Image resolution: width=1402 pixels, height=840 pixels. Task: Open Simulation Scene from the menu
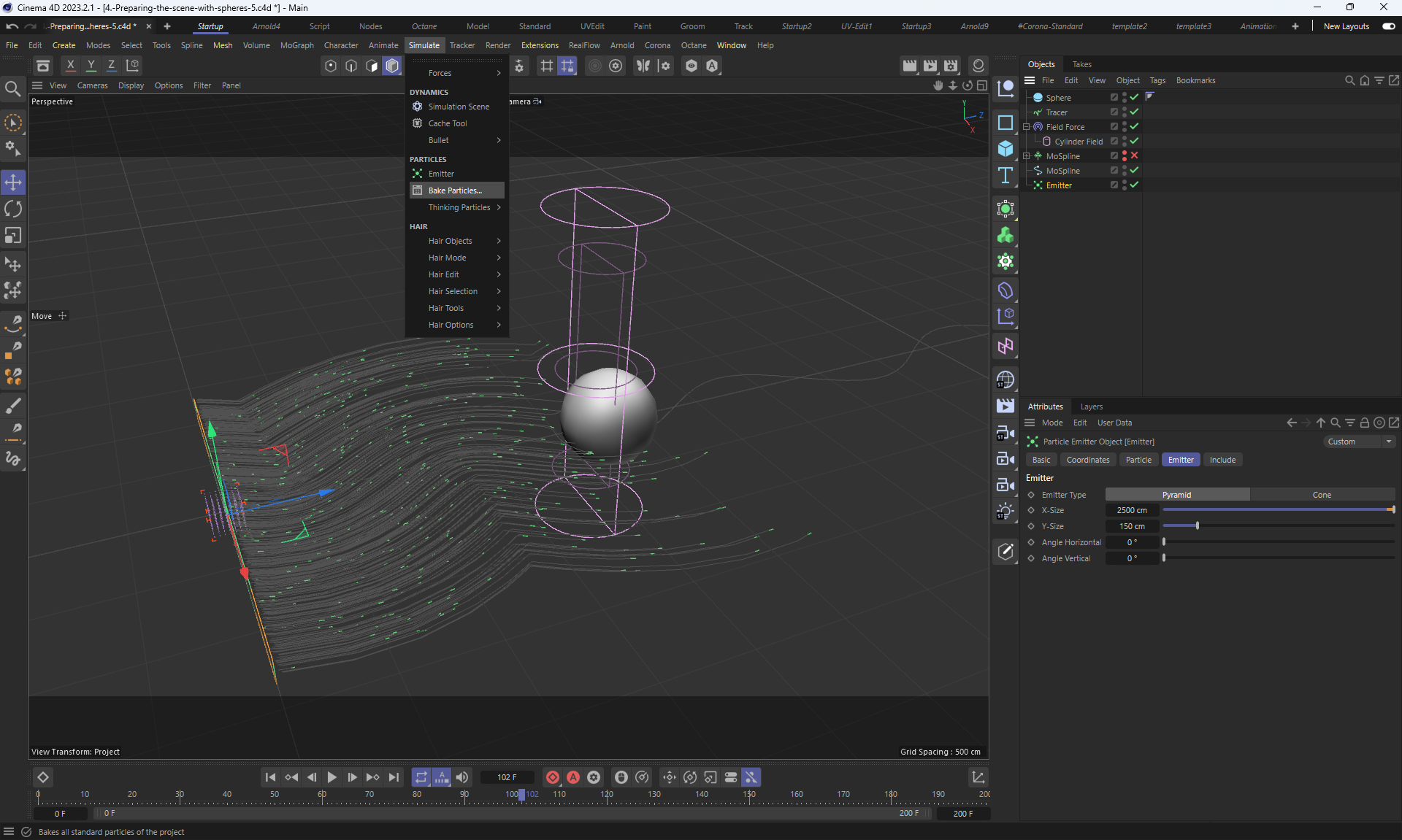458,107
